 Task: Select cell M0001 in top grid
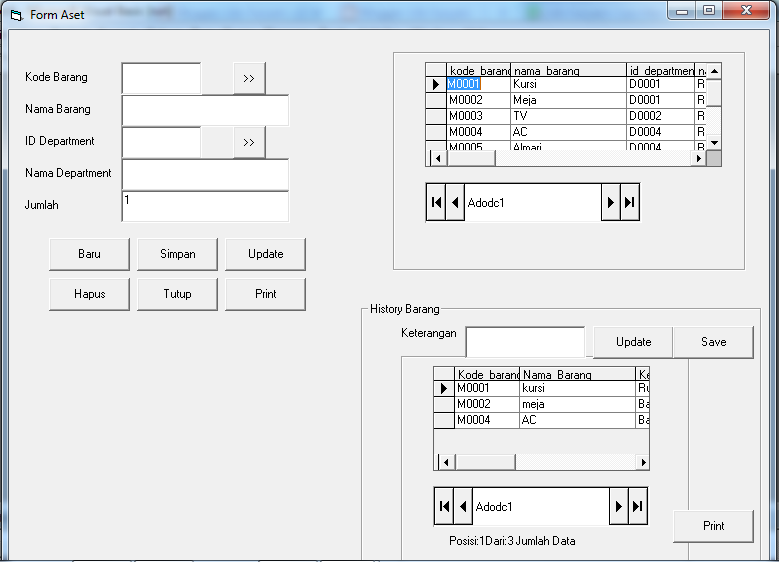pos(478,84)
